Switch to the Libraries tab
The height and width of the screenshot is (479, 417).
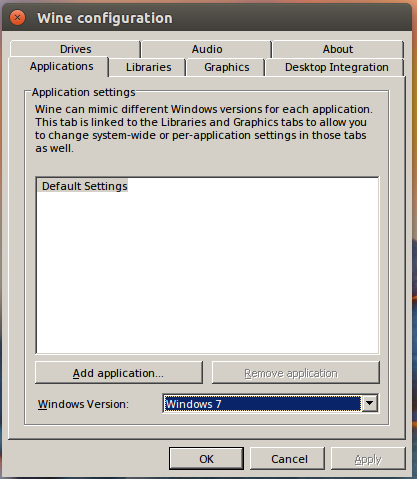pyautogui.click(x=148, y=67)
